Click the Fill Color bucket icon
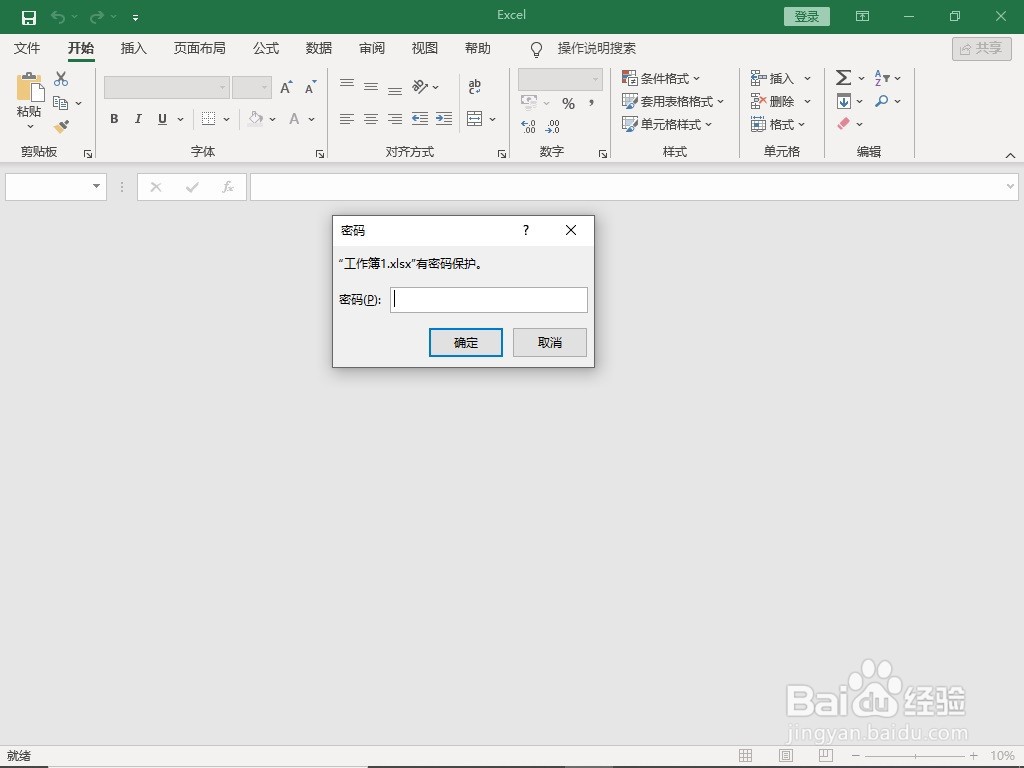 pyautogui.click(x=255, y=119)
